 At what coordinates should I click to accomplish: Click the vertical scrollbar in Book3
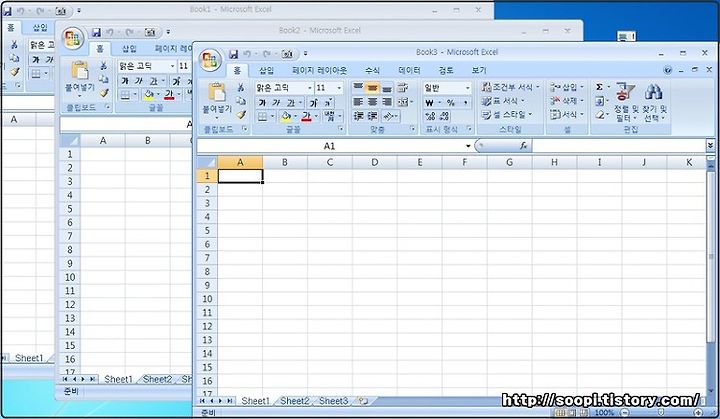(710, 276)
